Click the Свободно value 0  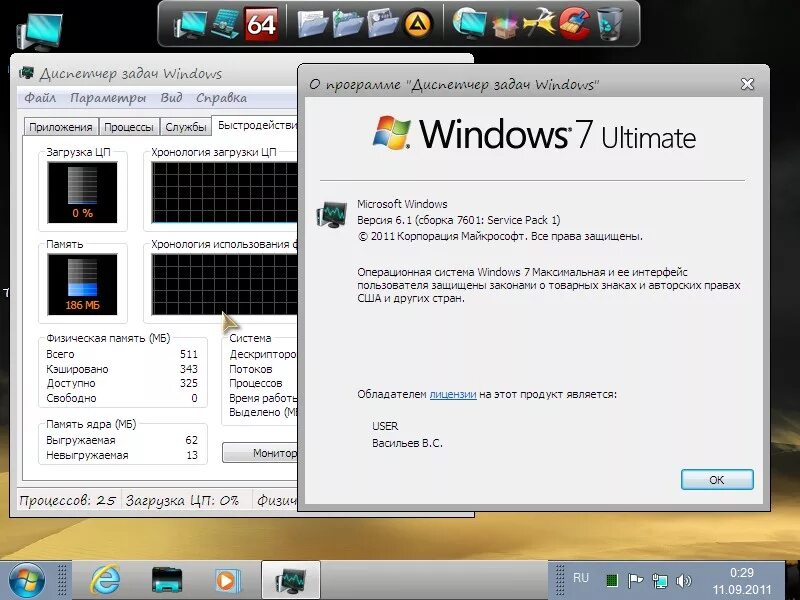click(194, 398)
